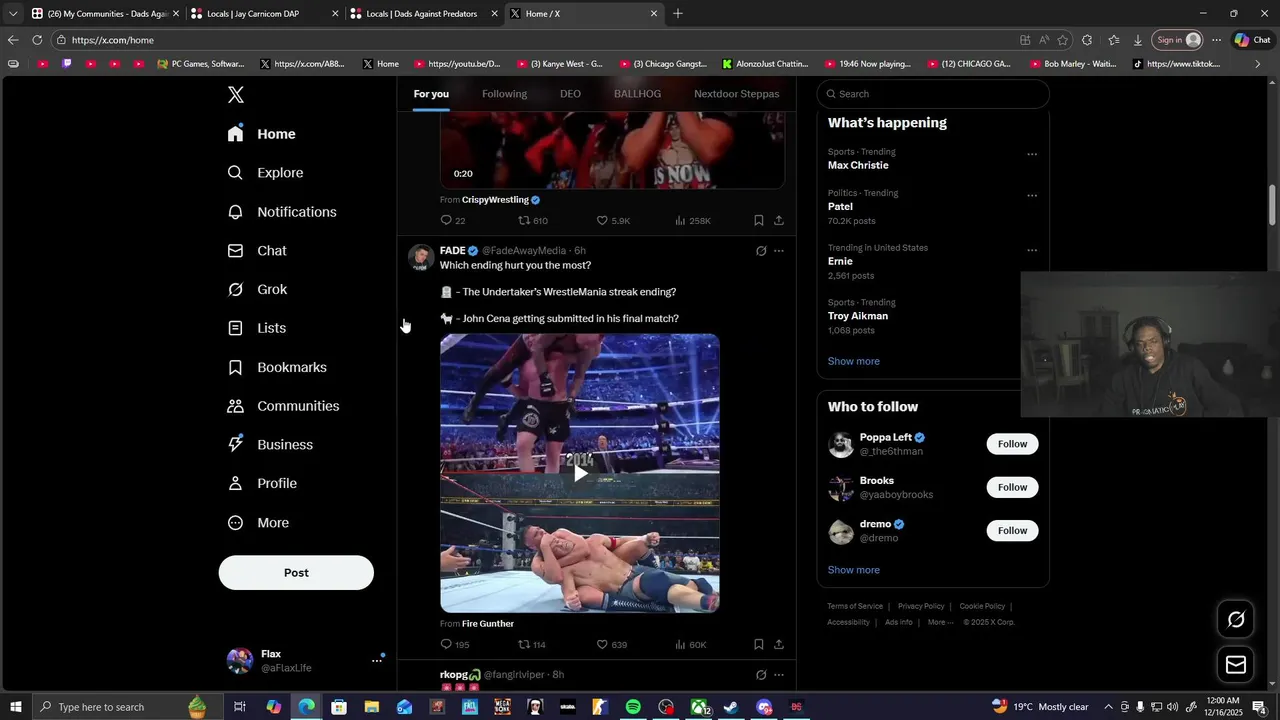This screenshot has width=1280, height=720.
Task: Click the Post button
Action: 296,573
